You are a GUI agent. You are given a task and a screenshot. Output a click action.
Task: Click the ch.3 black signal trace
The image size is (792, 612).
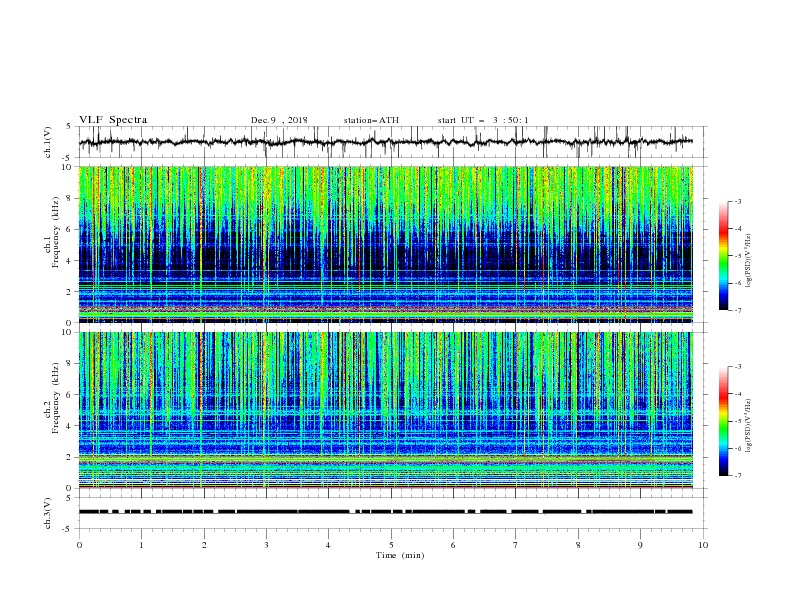tap(386, 512)
